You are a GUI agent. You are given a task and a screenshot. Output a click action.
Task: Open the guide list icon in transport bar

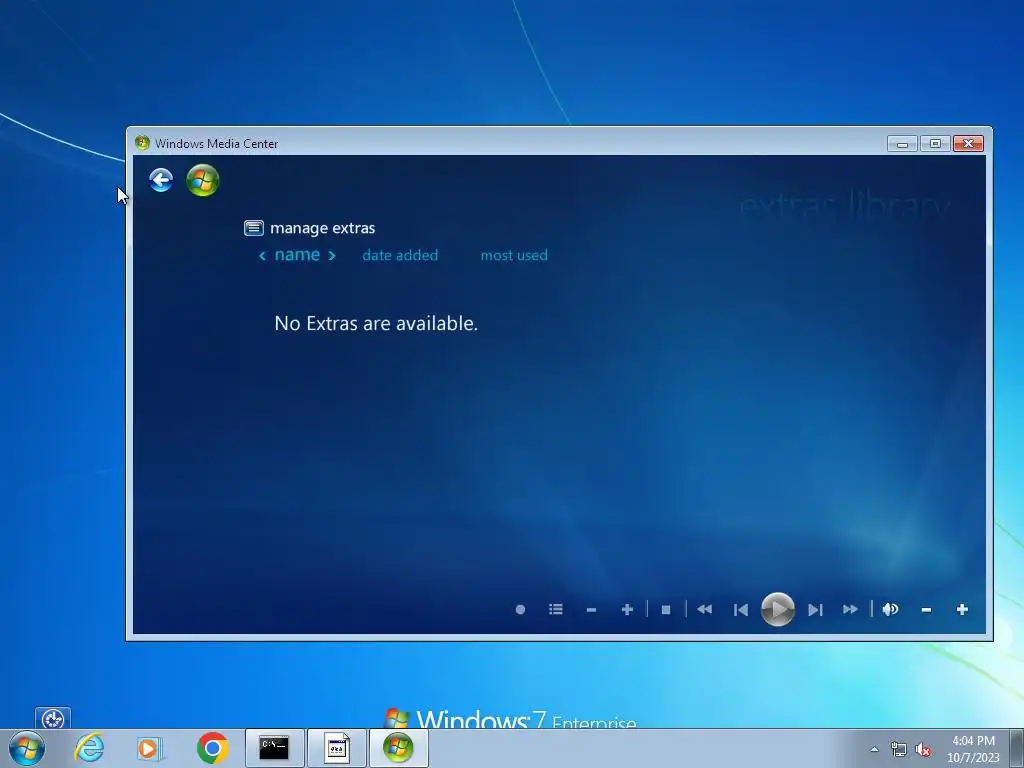coord(556,609)
